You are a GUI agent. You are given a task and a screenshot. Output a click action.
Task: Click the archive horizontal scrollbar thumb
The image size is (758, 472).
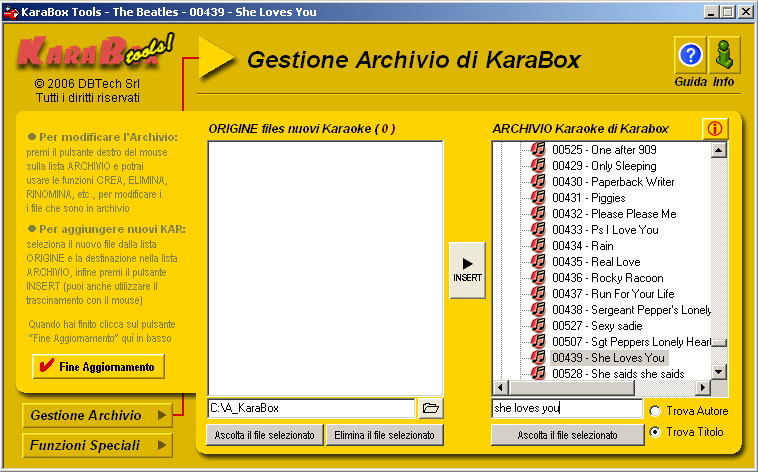(x=571, y=387)
